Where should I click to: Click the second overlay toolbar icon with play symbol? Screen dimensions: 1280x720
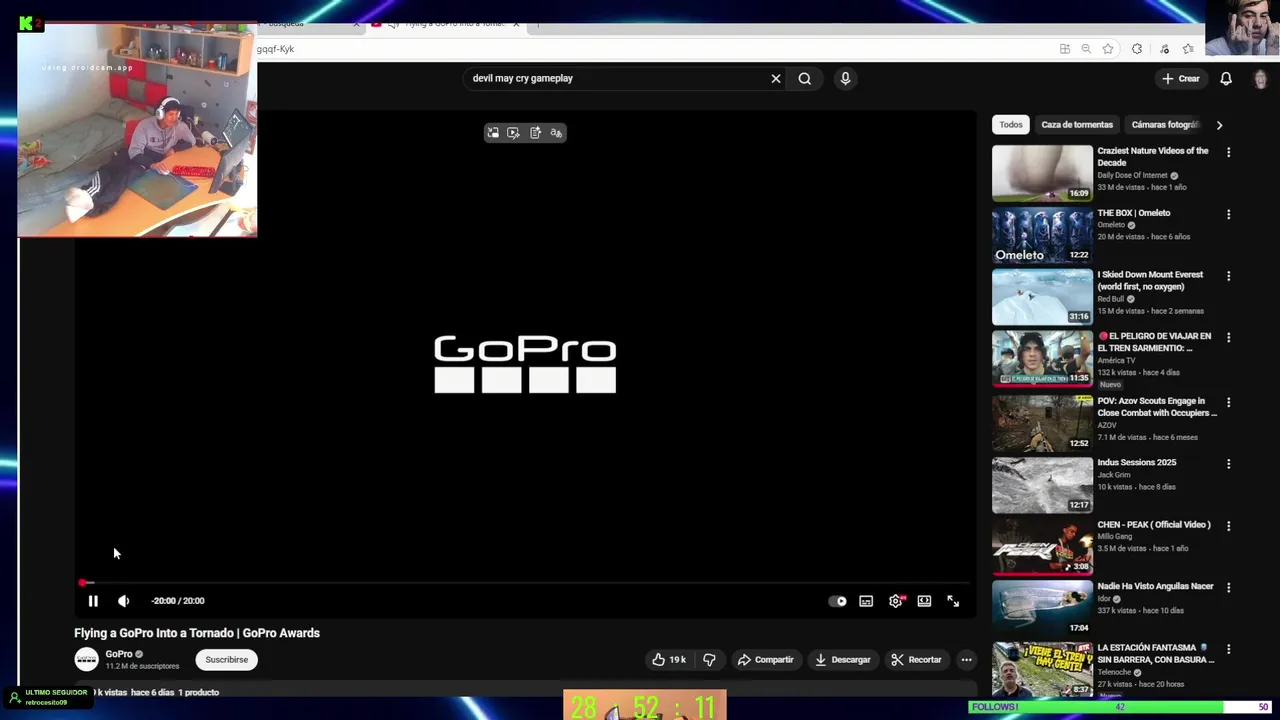click(x=513, y=133)
